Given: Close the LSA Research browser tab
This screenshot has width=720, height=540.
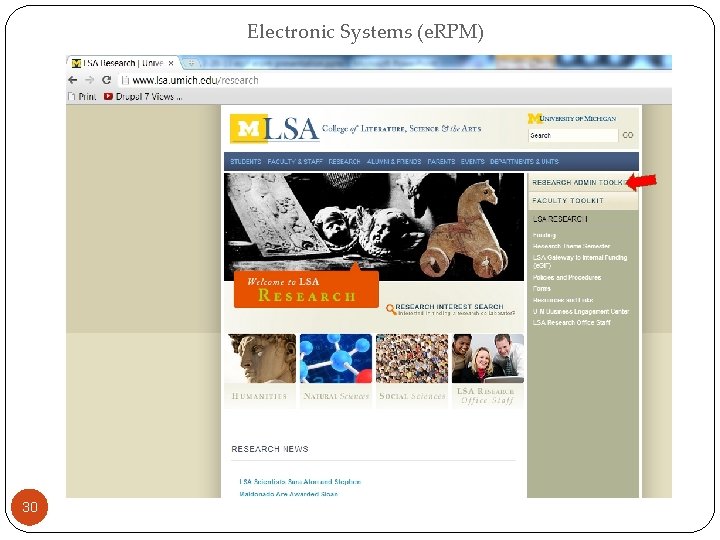Looking at the screenshot, I should (171, 63).
